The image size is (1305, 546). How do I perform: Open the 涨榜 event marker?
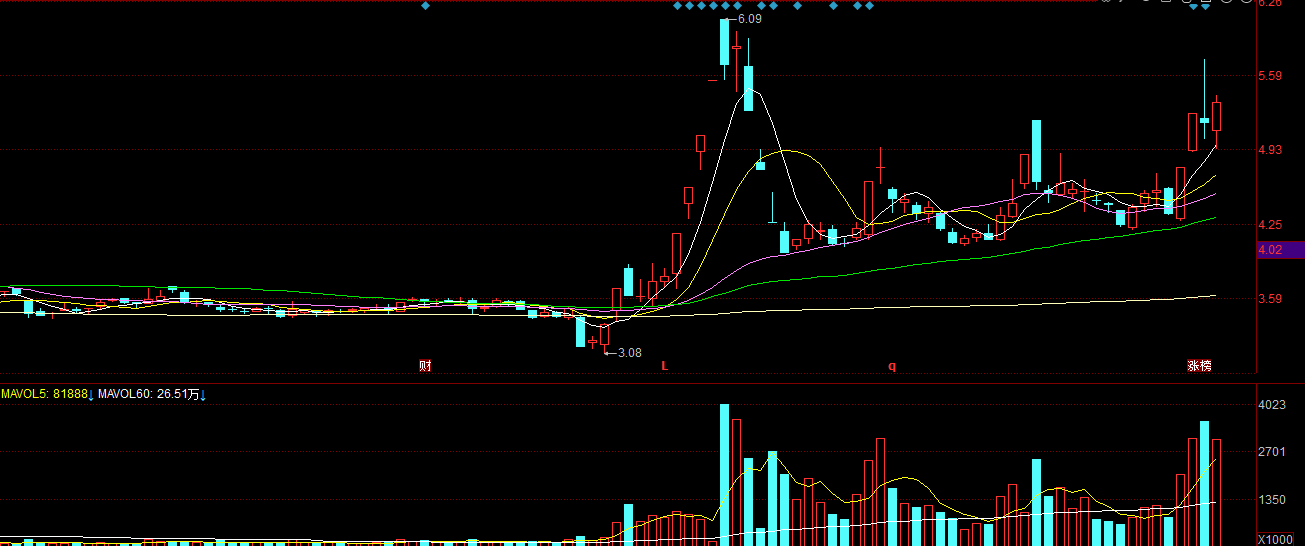point(1199,366)
